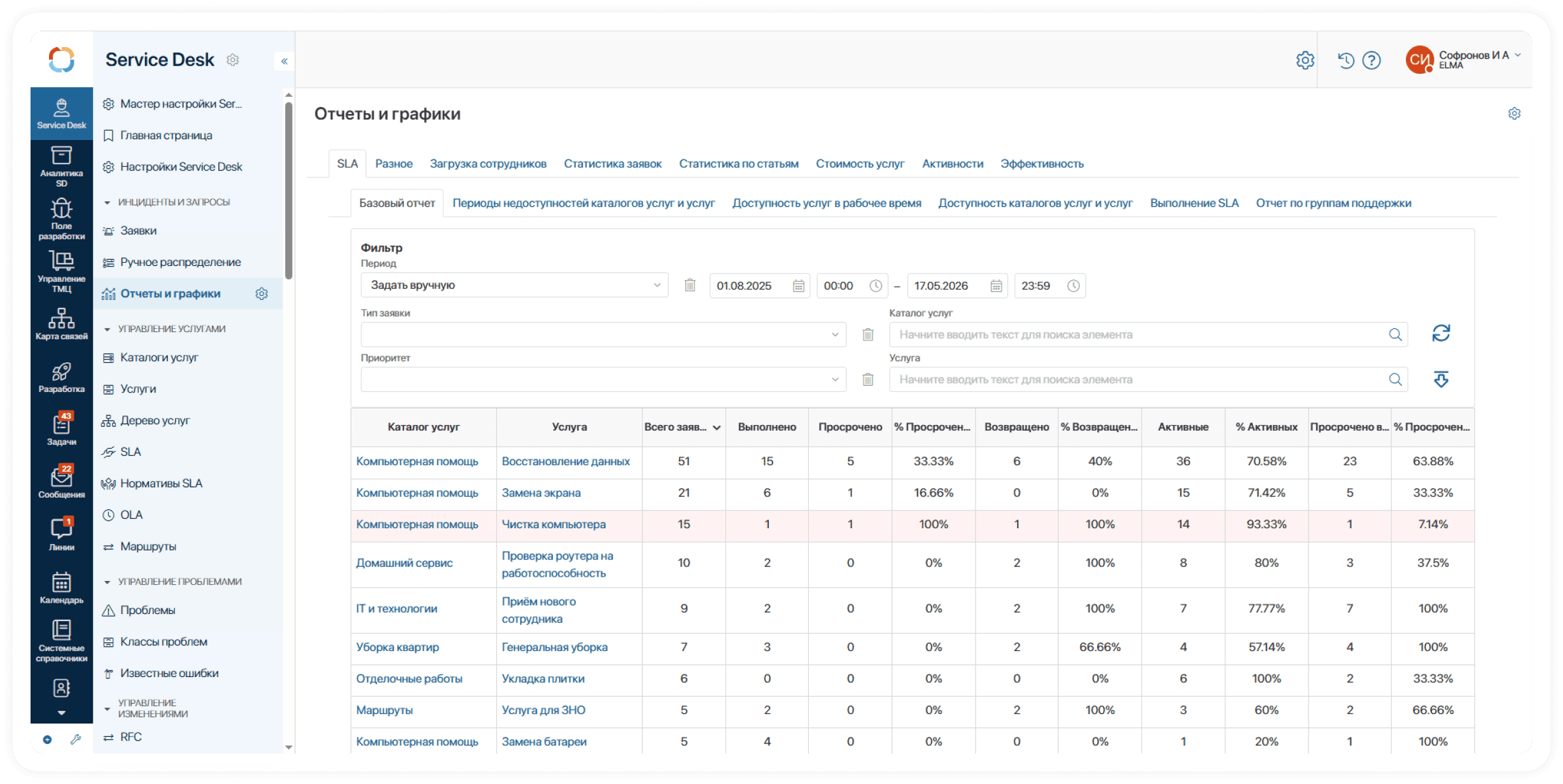Image resolution: width=1563 pixels, height=784 pixels.
Task: Open Карта связей sidebar icon
Action: (x=61, y=324)
